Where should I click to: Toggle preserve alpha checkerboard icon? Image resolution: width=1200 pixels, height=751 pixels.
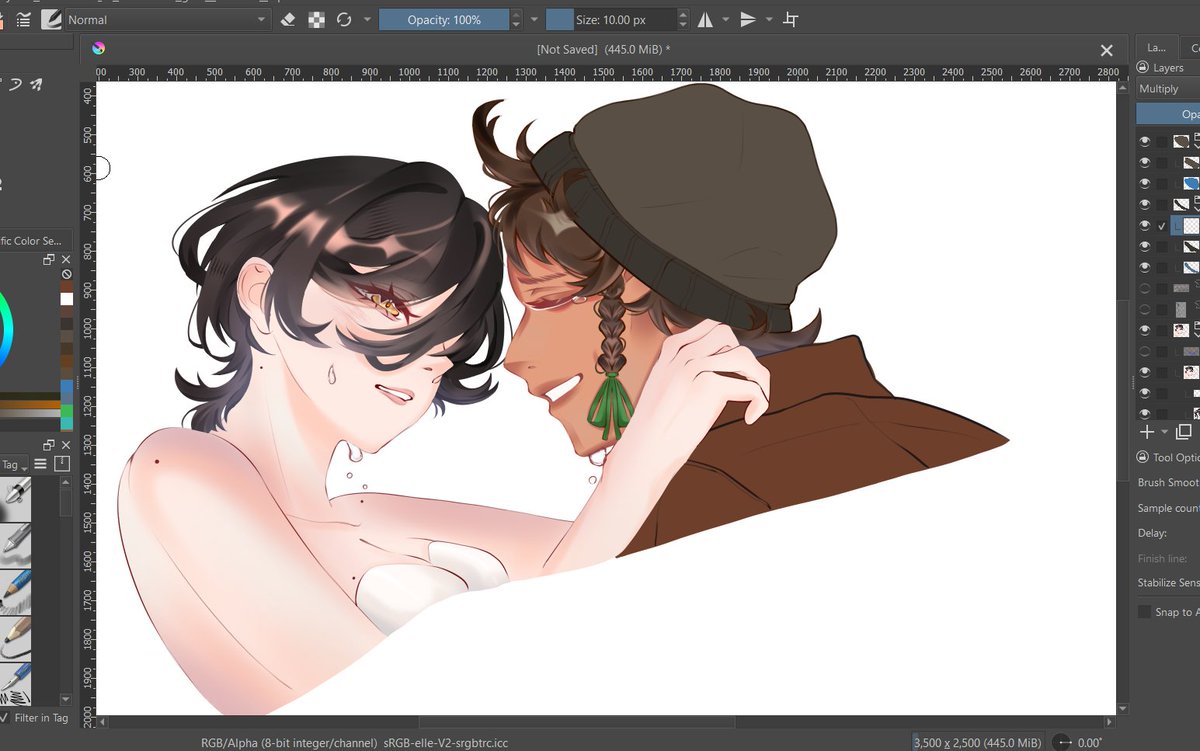click(316, 19)
